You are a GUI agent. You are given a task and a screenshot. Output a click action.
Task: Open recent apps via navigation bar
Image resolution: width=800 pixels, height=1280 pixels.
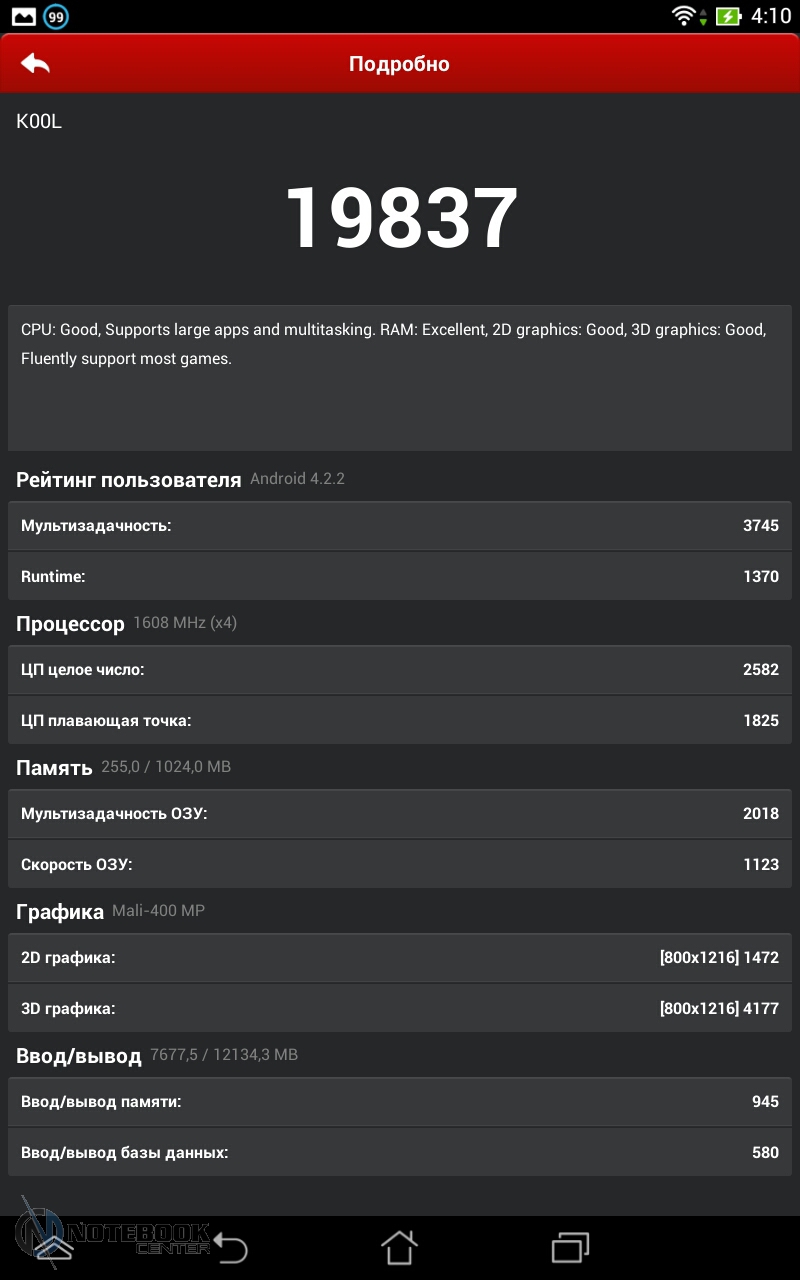point(571,1247)
